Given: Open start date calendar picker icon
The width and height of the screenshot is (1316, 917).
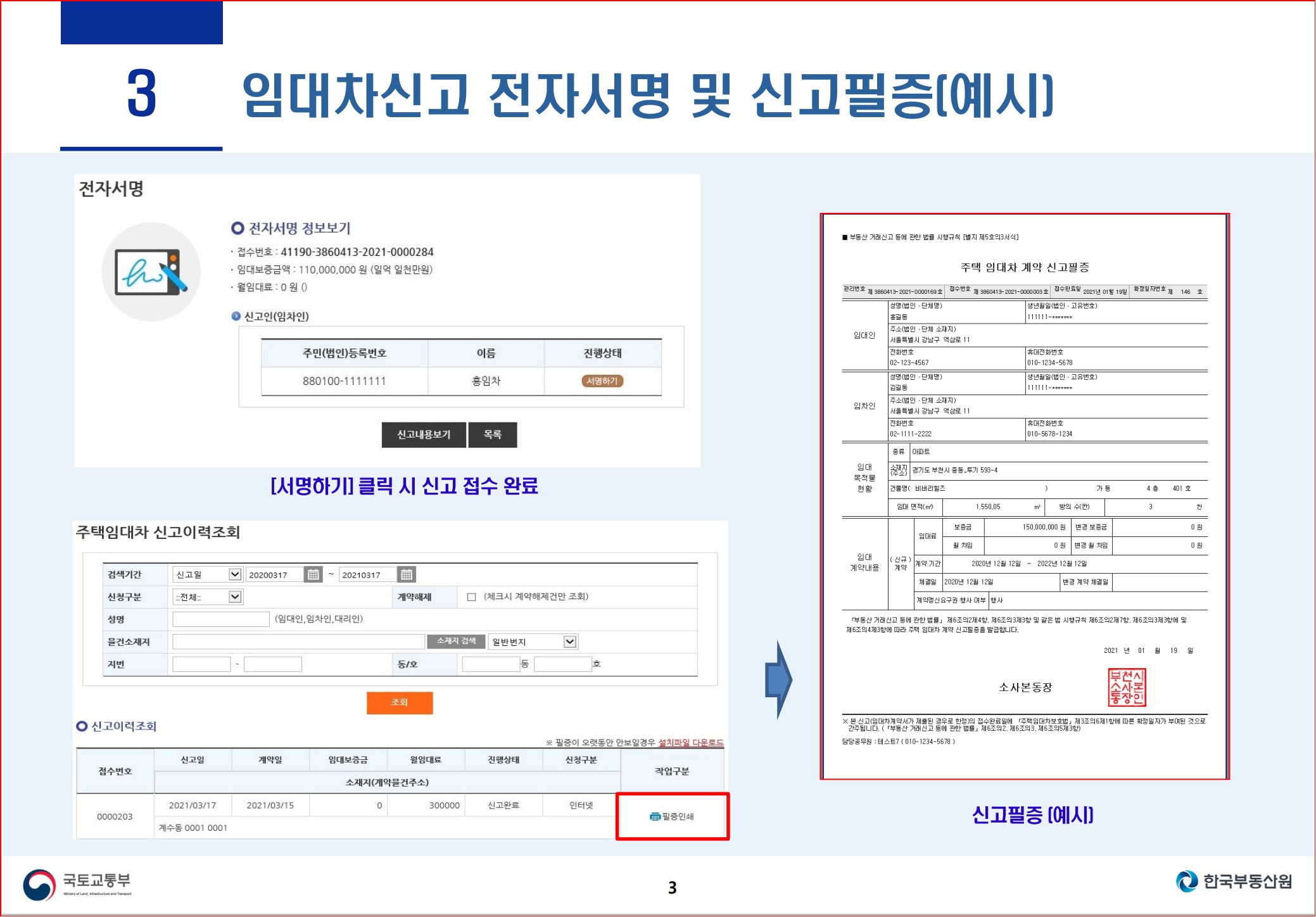Looking at the screenshot, I should point(313,574).
